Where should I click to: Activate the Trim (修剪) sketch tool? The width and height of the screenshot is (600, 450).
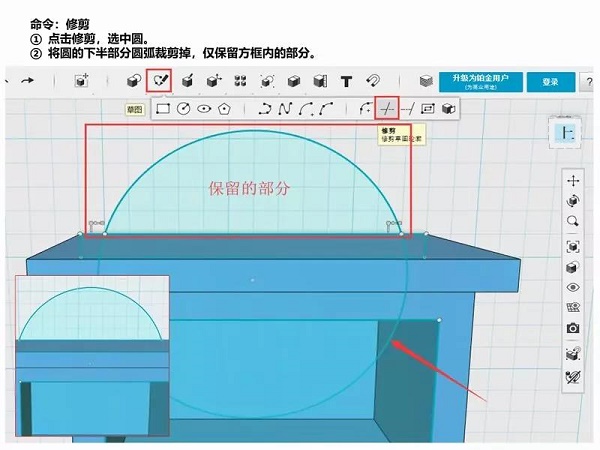[x=387, y=108]
